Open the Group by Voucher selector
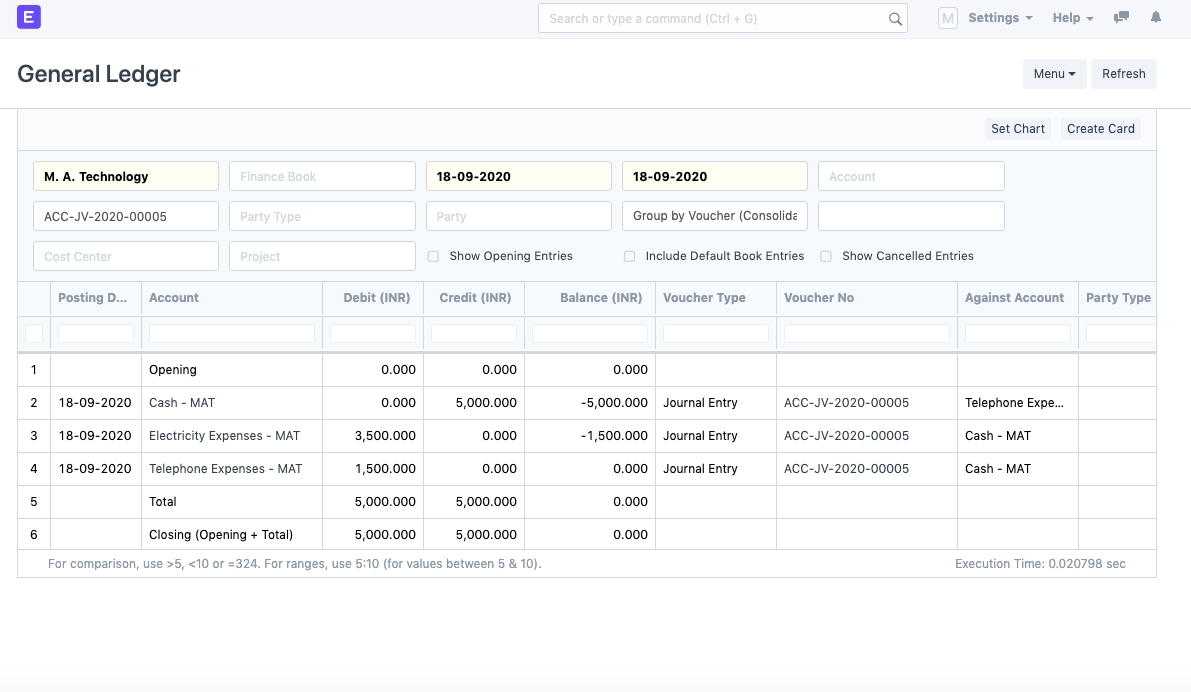1191x692 pixels. [714, 216]
